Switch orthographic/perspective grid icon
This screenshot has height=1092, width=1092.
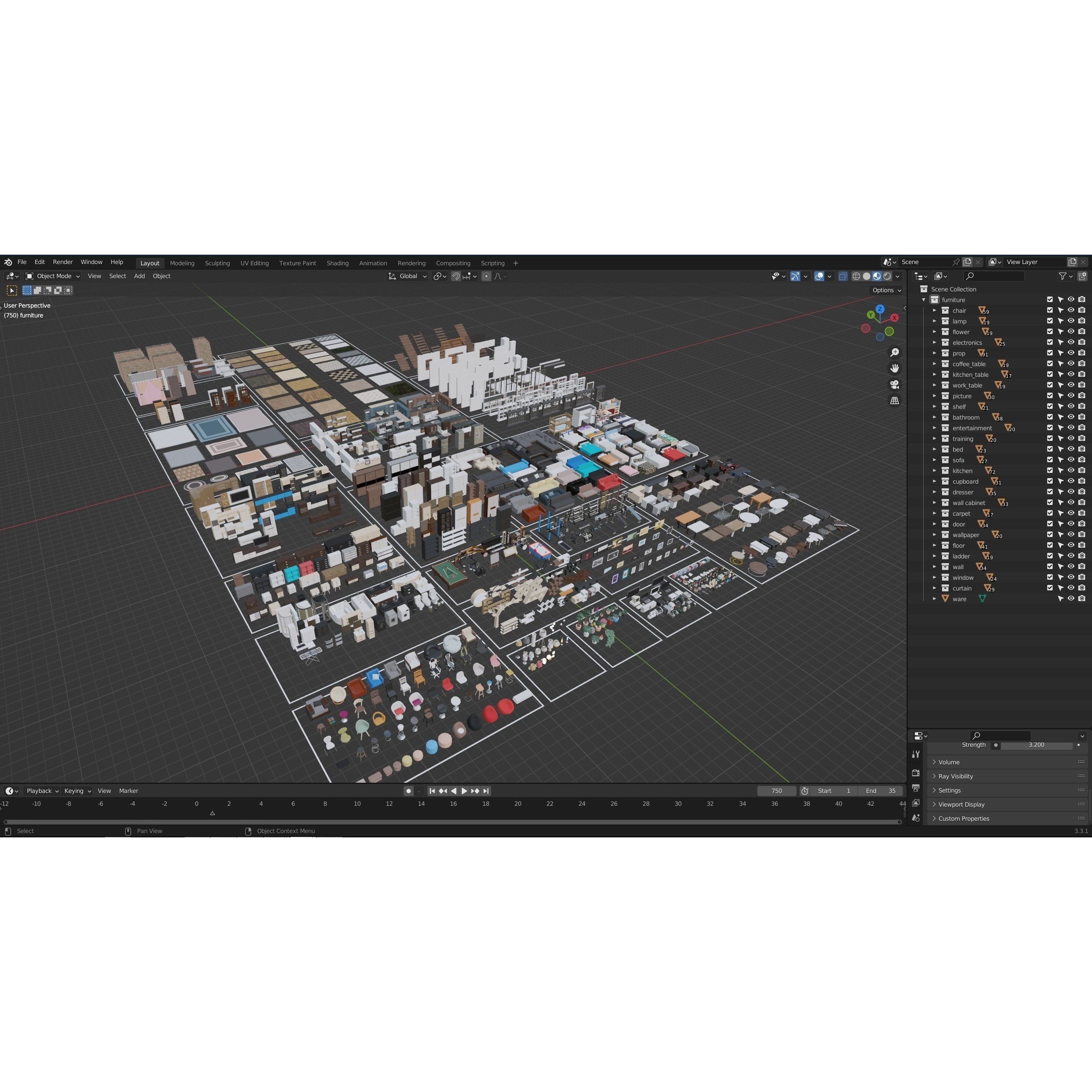[894, 401]
